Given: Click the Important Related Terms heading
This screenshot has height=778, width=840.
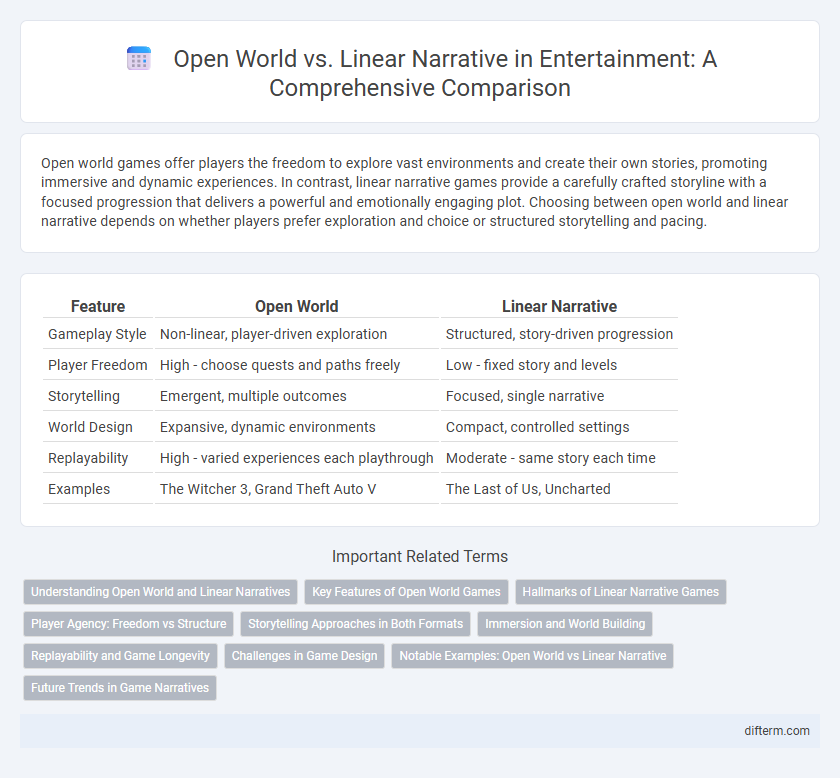Looking at the screenshot, I should tap(419, 556).
